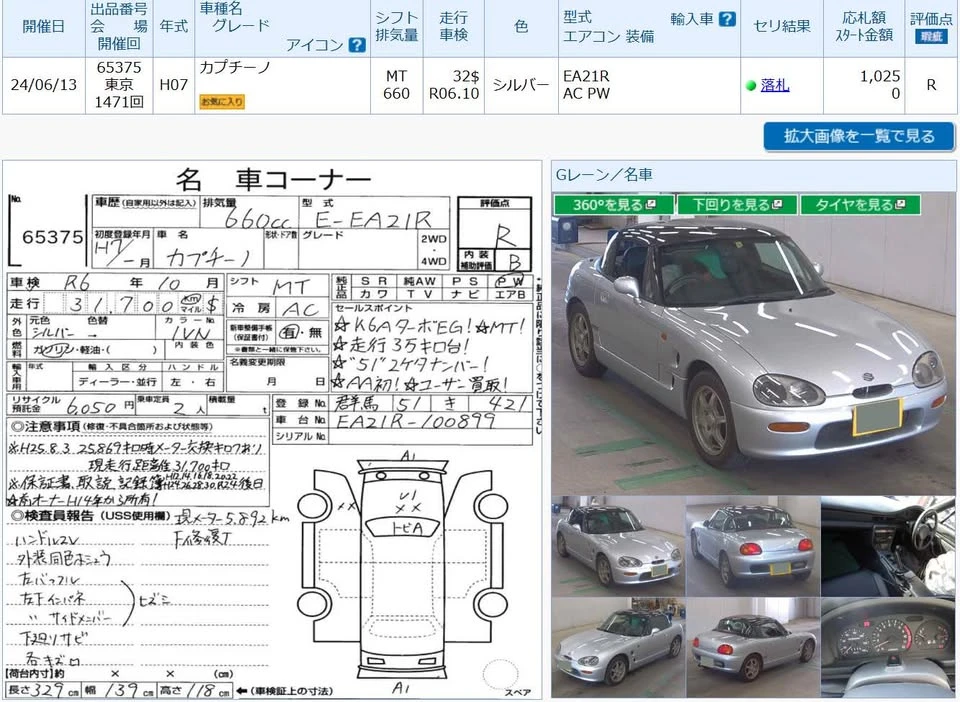The image size is (960, 702).
Task: Click the auction sheet image 名車コーナー
Action: (272, 430)
